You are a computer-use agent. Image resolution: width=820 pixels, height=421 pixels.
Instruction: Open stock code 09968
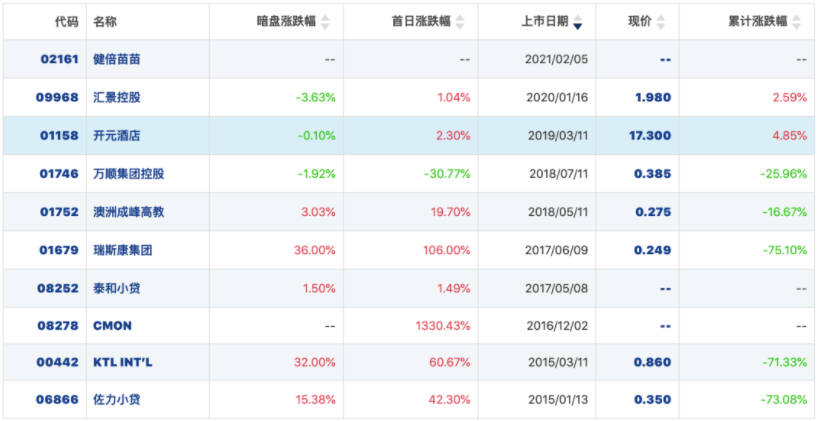[x=58, y=97]
